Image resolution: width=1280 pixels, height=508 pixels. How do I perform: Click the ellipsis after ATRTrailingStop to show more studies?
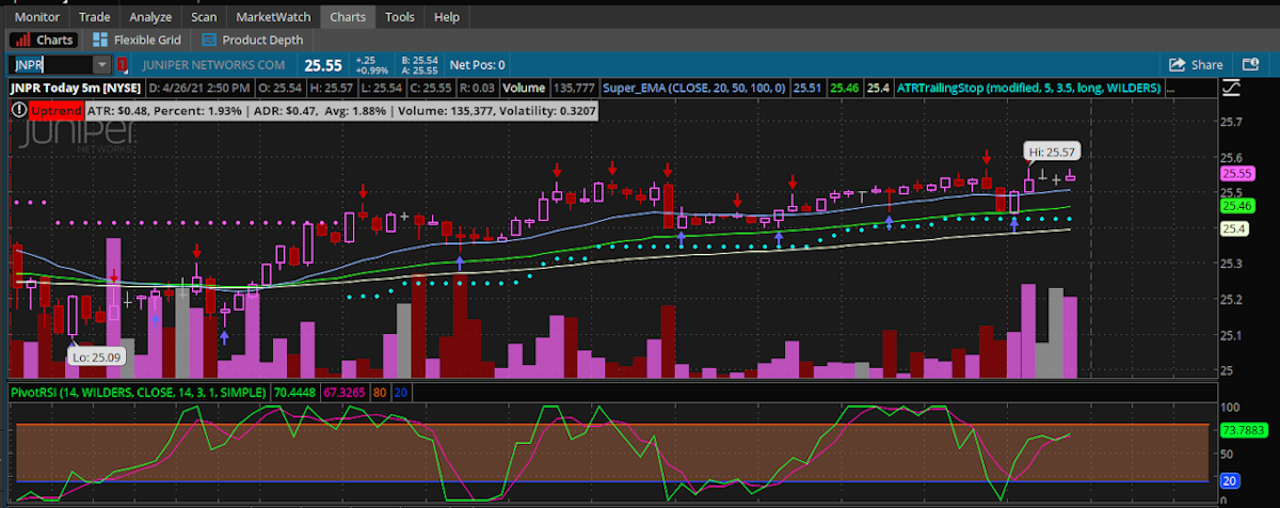click(x=1171, y=88)
